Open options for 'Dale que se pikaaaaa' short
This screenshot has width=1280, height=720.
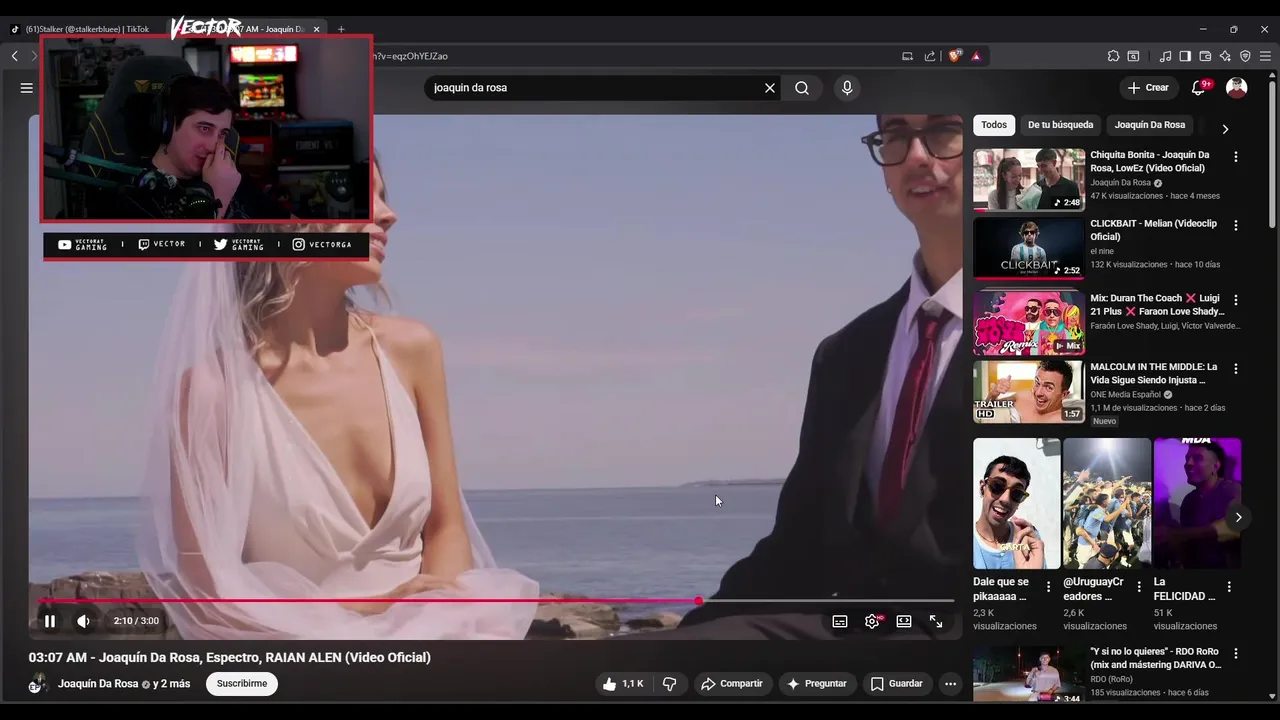(x=1048, y=587)
